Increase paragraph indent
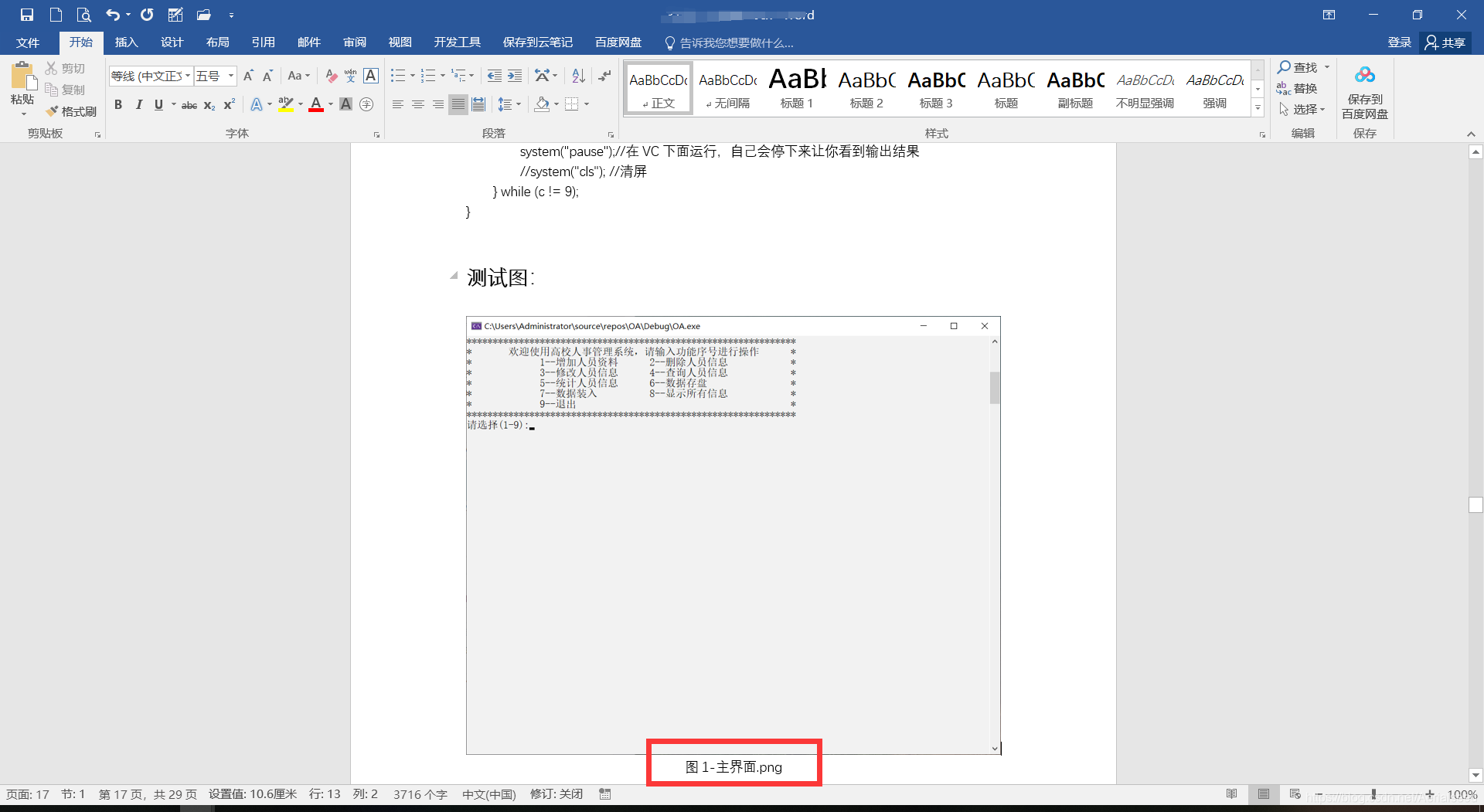The height and width of the screenshot is (812, 1484). 515,76
